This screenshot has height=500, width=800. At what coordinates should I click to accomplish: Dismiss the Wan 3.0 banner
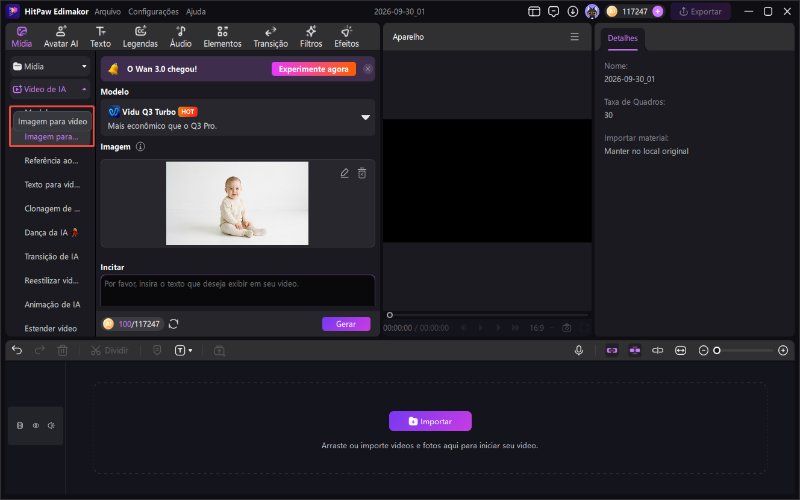[x=367, y=69]
